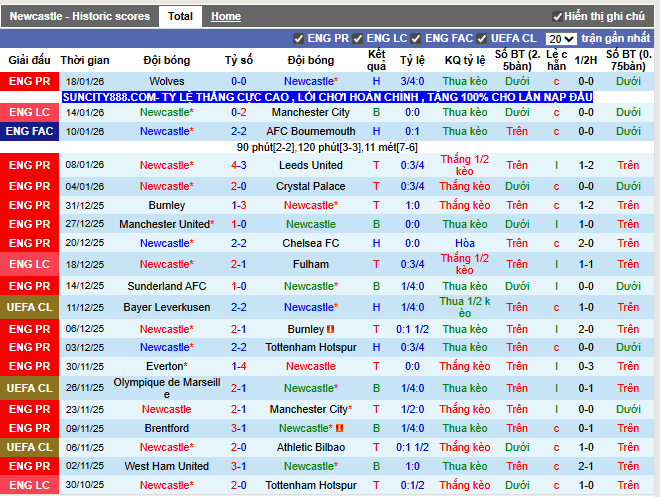Uncheck the ENG FAC filter checkbox
This screenshot has height=497, width=661.
pyautogui.click(x=416, y=39)
